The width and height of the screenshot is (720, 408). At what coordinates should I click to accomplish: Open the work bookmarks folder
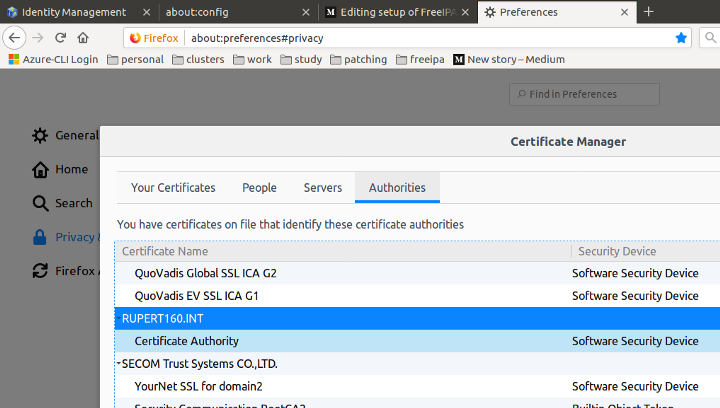(252, 59)
